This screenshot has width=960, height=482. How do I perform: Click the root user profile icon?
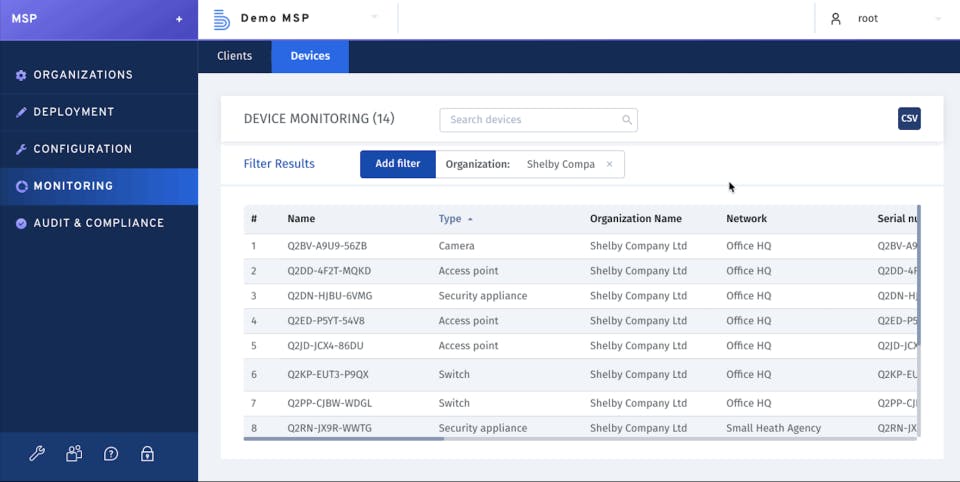836,19
